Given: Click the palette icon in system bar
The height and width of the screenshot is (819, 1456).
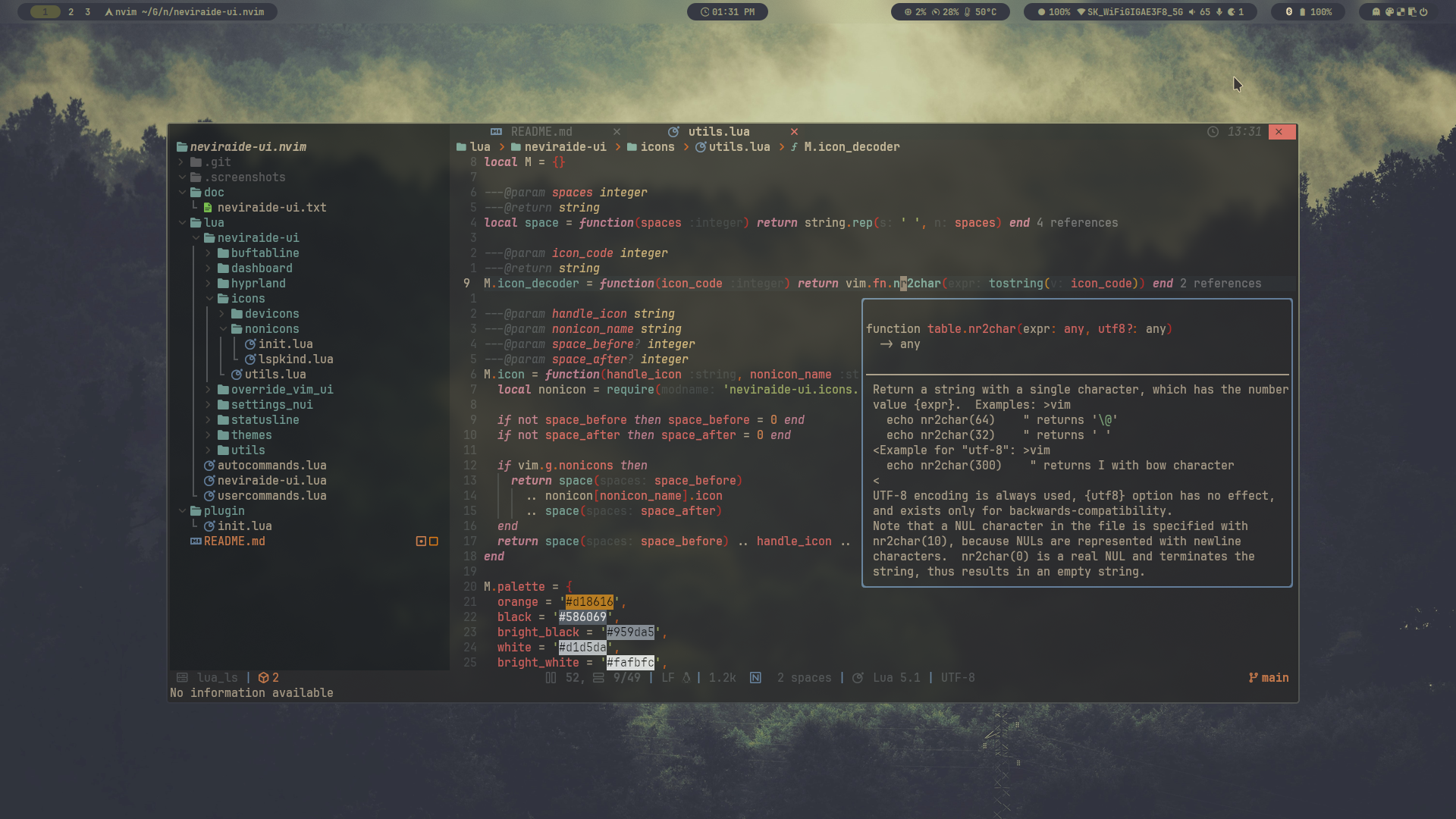Looking at the screenshot, I should tap(1389, 12).
